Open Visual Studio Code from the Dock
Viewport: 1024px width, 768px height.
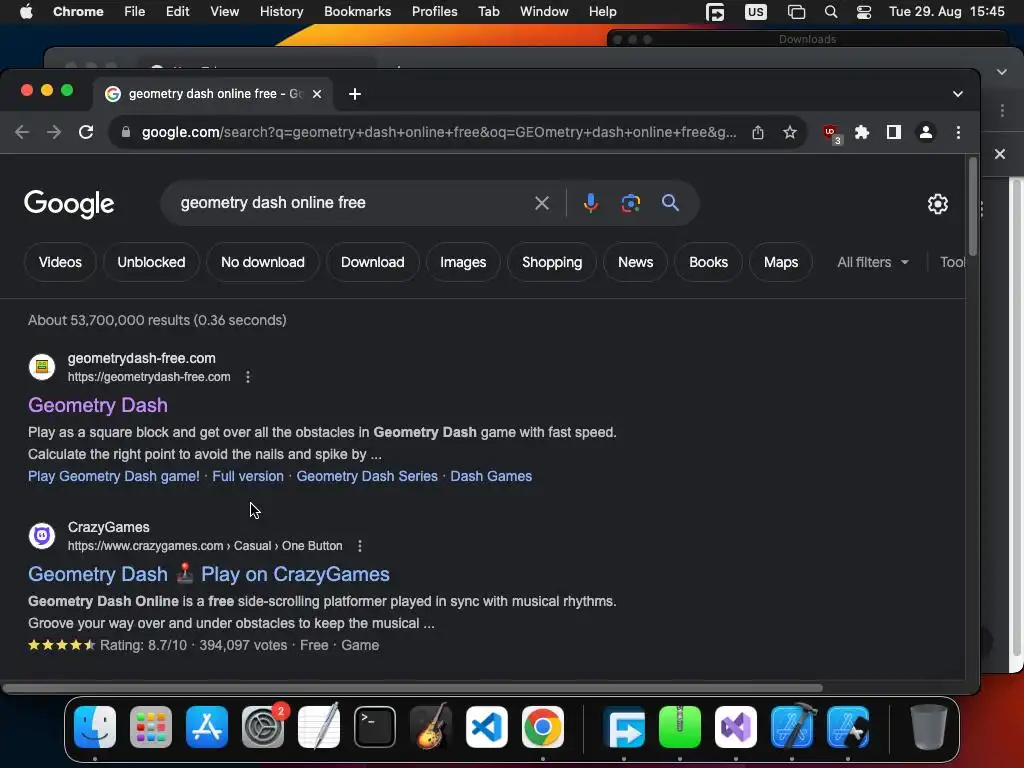[487, 727]
